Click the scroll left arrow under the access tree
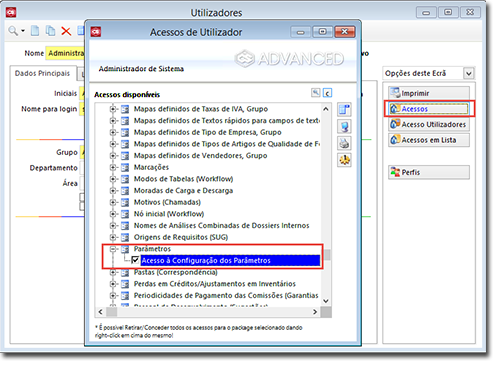496x365 pixels. pos(100,312)
